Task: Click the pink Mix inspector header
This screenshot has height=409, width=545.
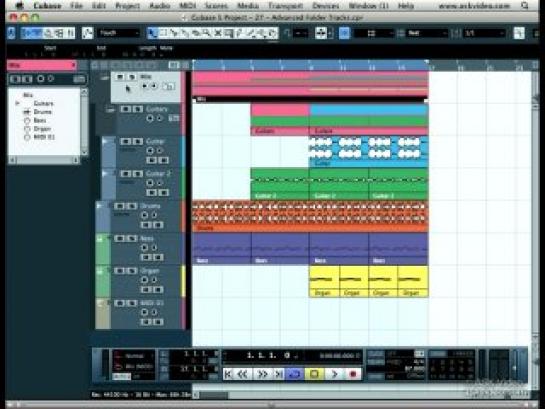Action: 42,65
